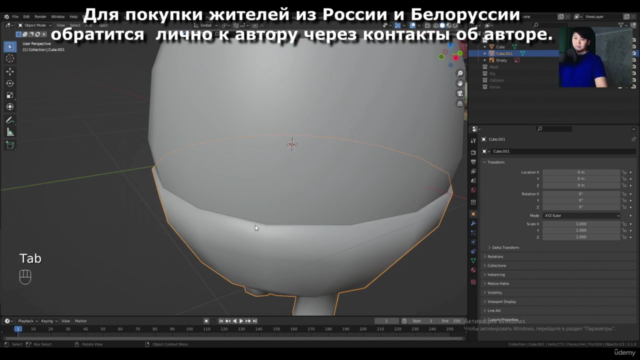
Task: Open the World properties tab
Action: 473,190
